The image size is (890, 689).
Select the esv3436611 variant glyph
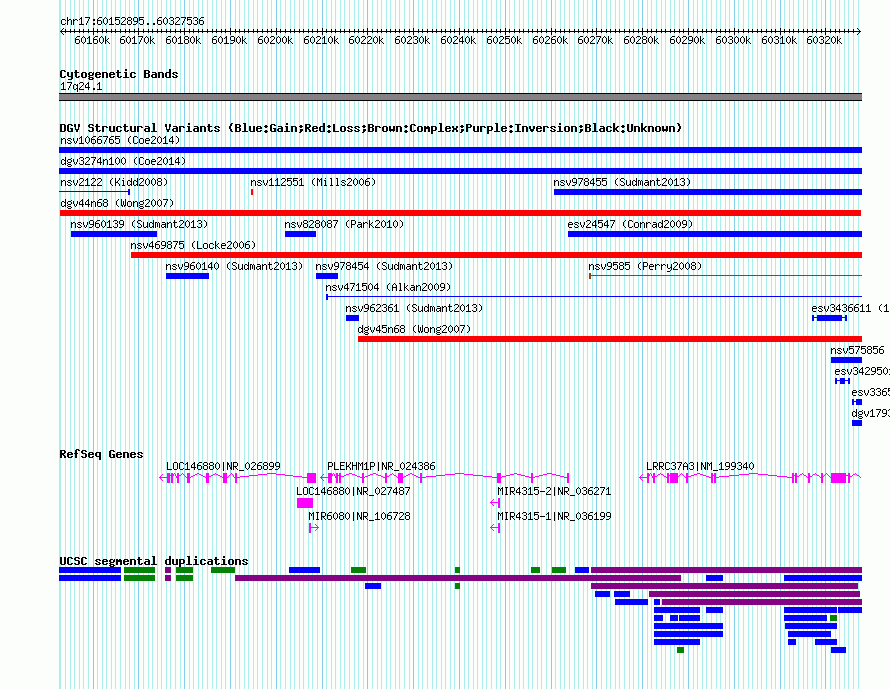829,318
